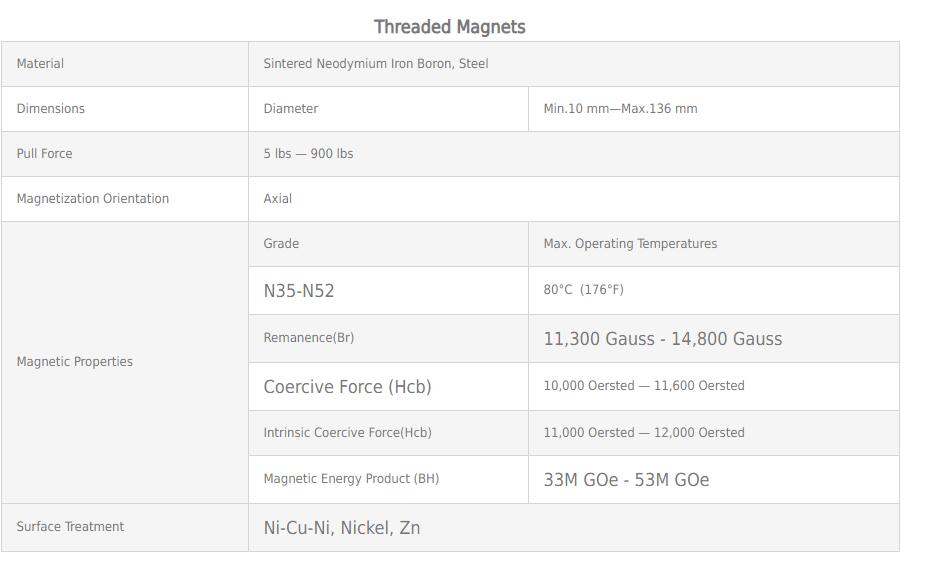Click the Remanence(Br) label
933x576 pixels.
309,338
